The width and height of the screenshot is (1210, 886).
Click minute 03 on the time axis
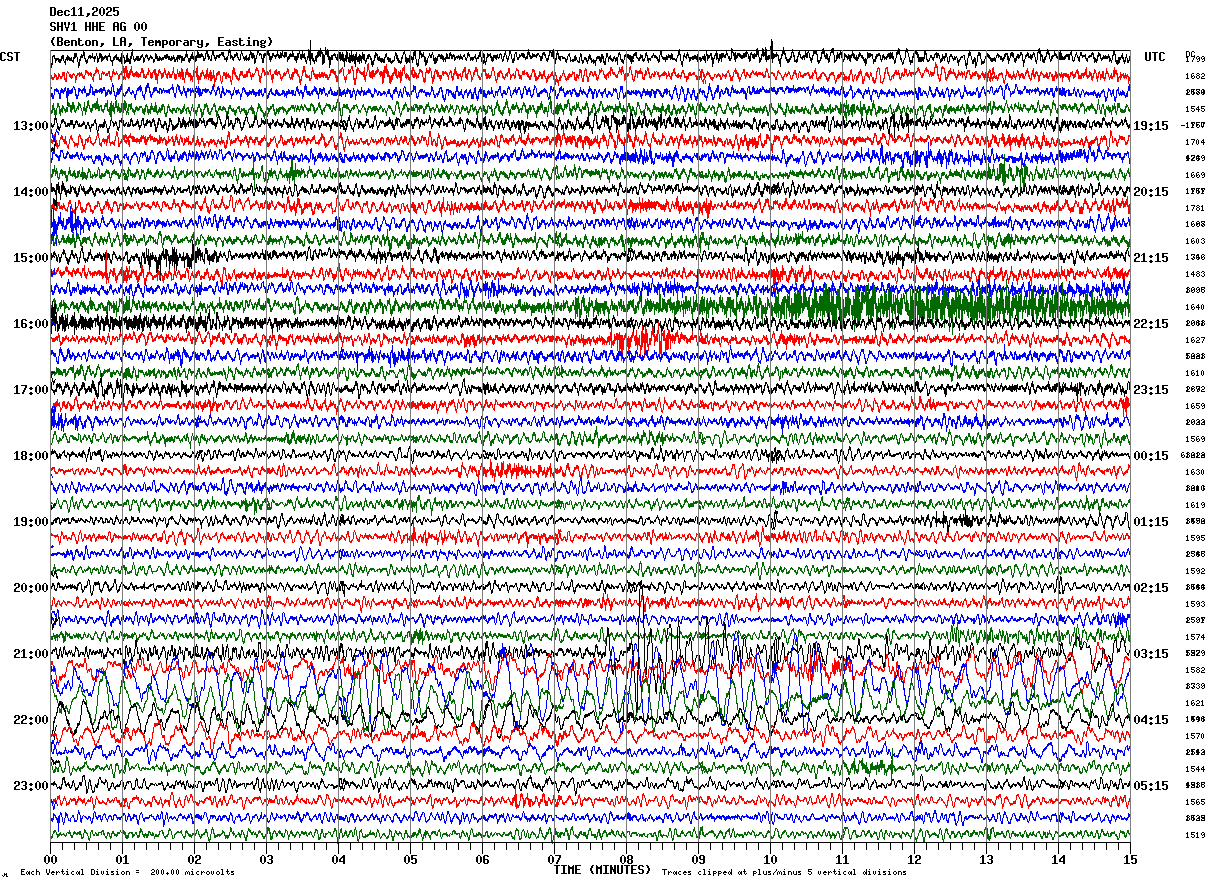[x=266, y=859]
